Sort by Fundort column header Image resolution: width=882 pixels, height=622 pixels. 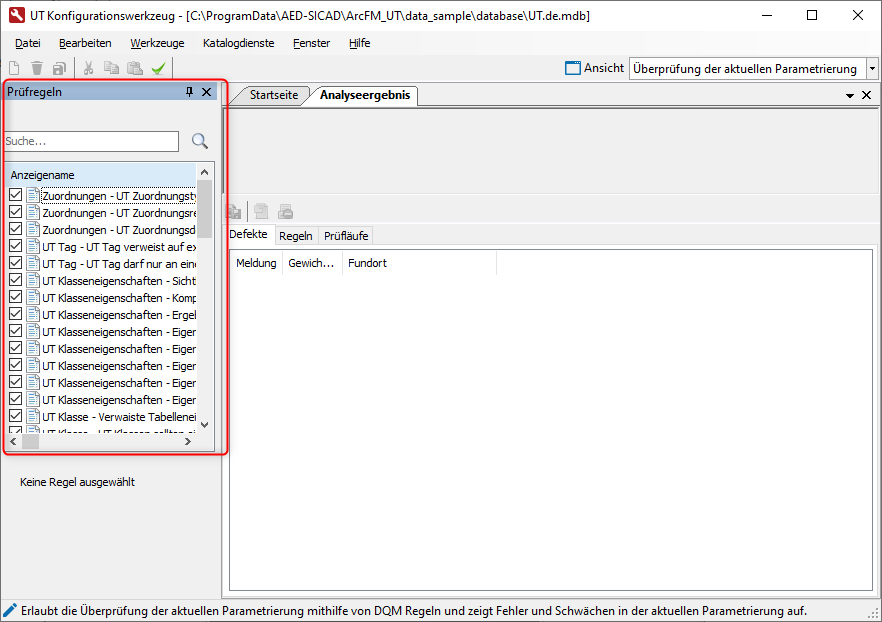(419, 263)
